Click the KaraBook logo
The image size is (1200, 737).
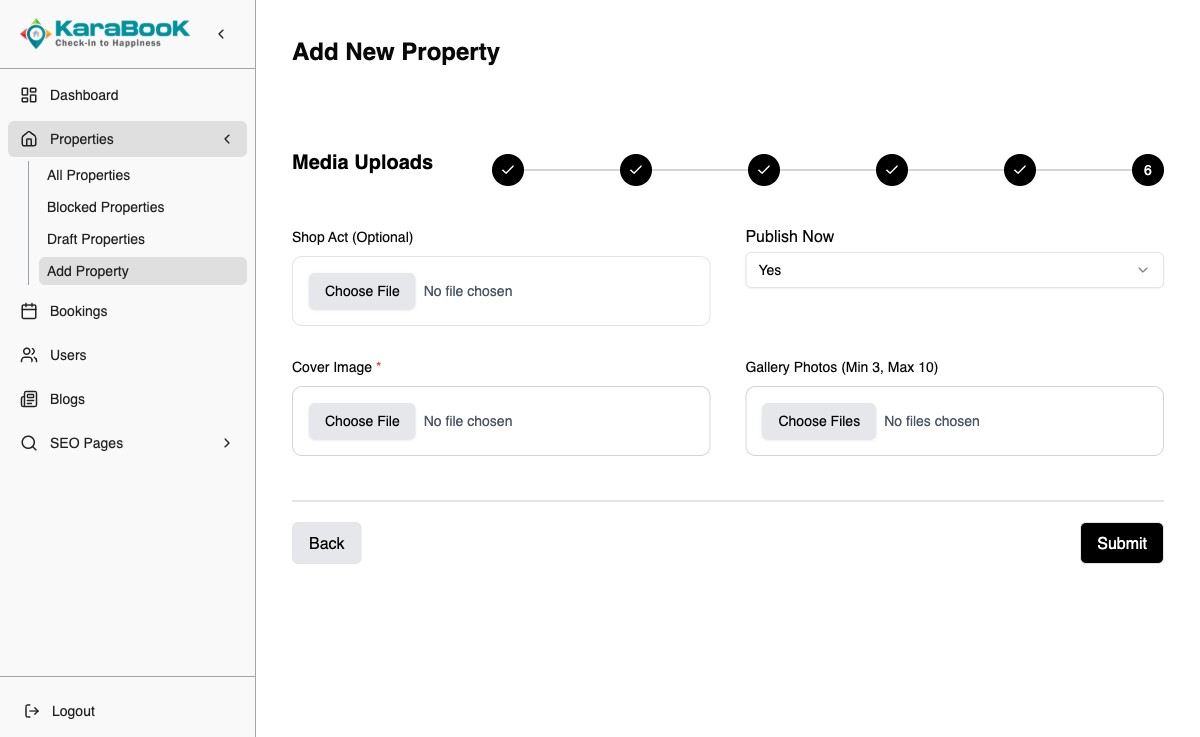click(x=105, y=33)
